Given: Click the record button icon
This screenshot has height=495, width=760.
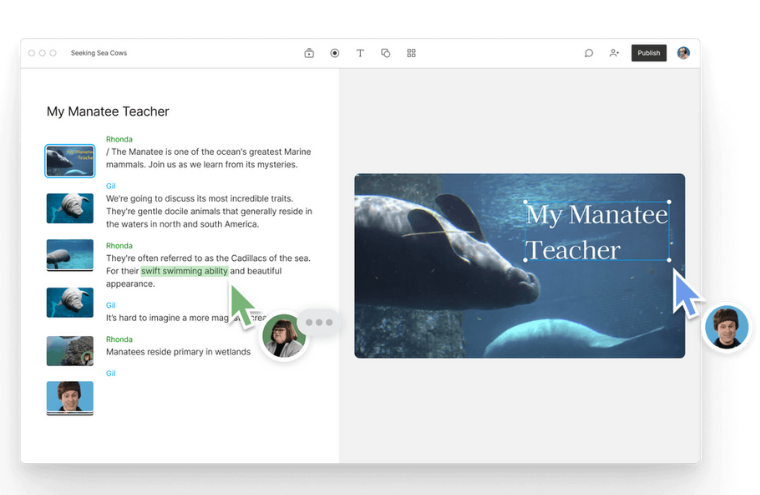Looking at the screenshot, I should 335,53.
